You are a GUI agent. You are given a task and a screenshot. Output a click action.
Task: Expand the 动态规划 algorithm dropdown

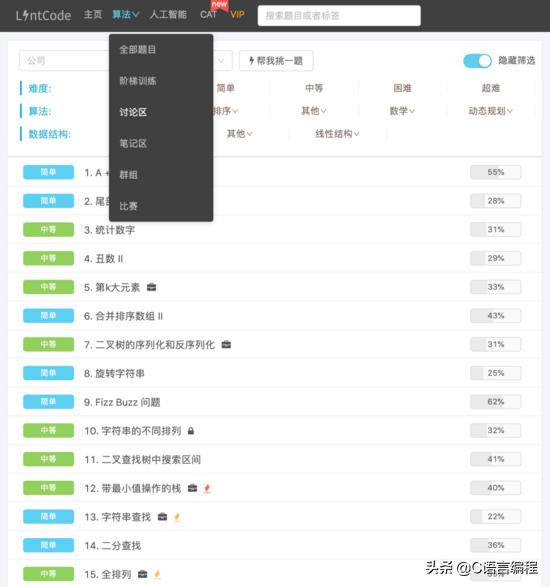pos(490,111)
